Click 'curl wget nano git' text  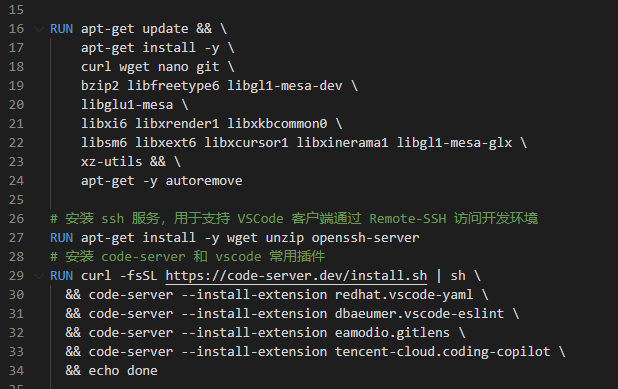[150, 67]
